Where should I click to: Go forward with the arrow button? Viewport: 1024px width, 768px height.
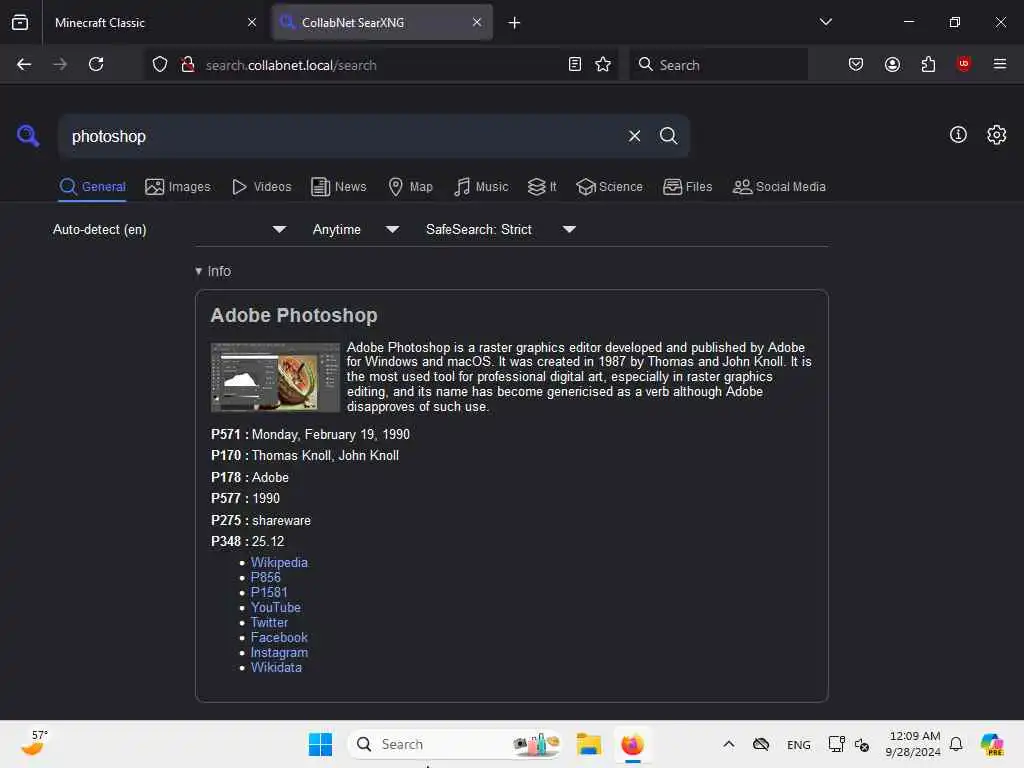[60, 64]
